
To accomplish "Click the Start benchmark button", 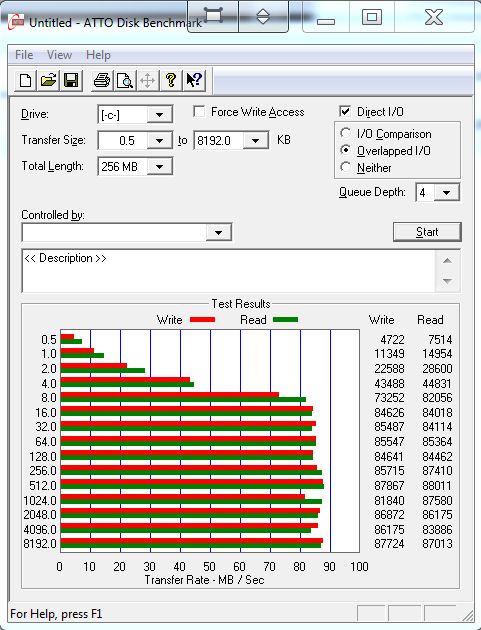I will 427,232.
